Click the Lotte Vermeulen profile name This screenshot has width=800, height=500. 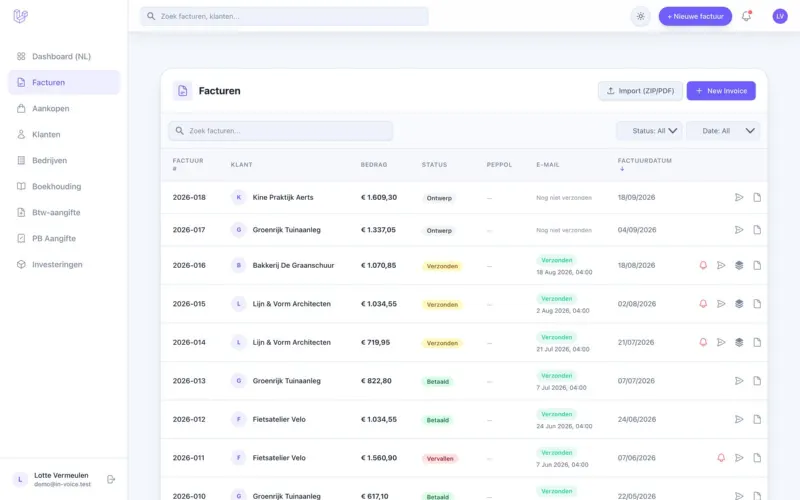click(61, 475)
